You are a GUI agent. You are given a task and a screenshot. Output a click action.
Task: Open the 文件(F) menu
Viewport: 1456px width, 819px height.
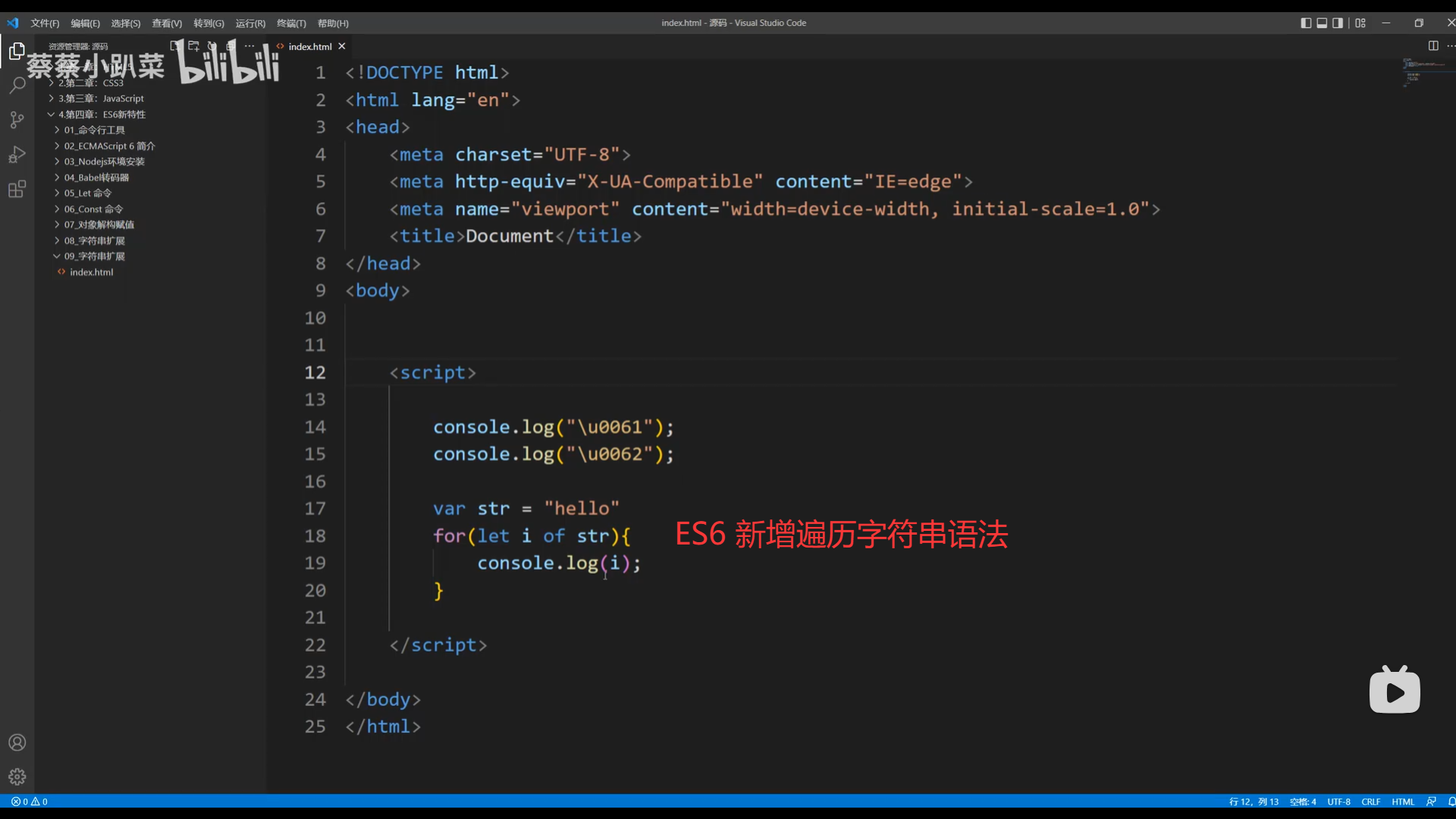pyautogui.click(x=45, y=24)
